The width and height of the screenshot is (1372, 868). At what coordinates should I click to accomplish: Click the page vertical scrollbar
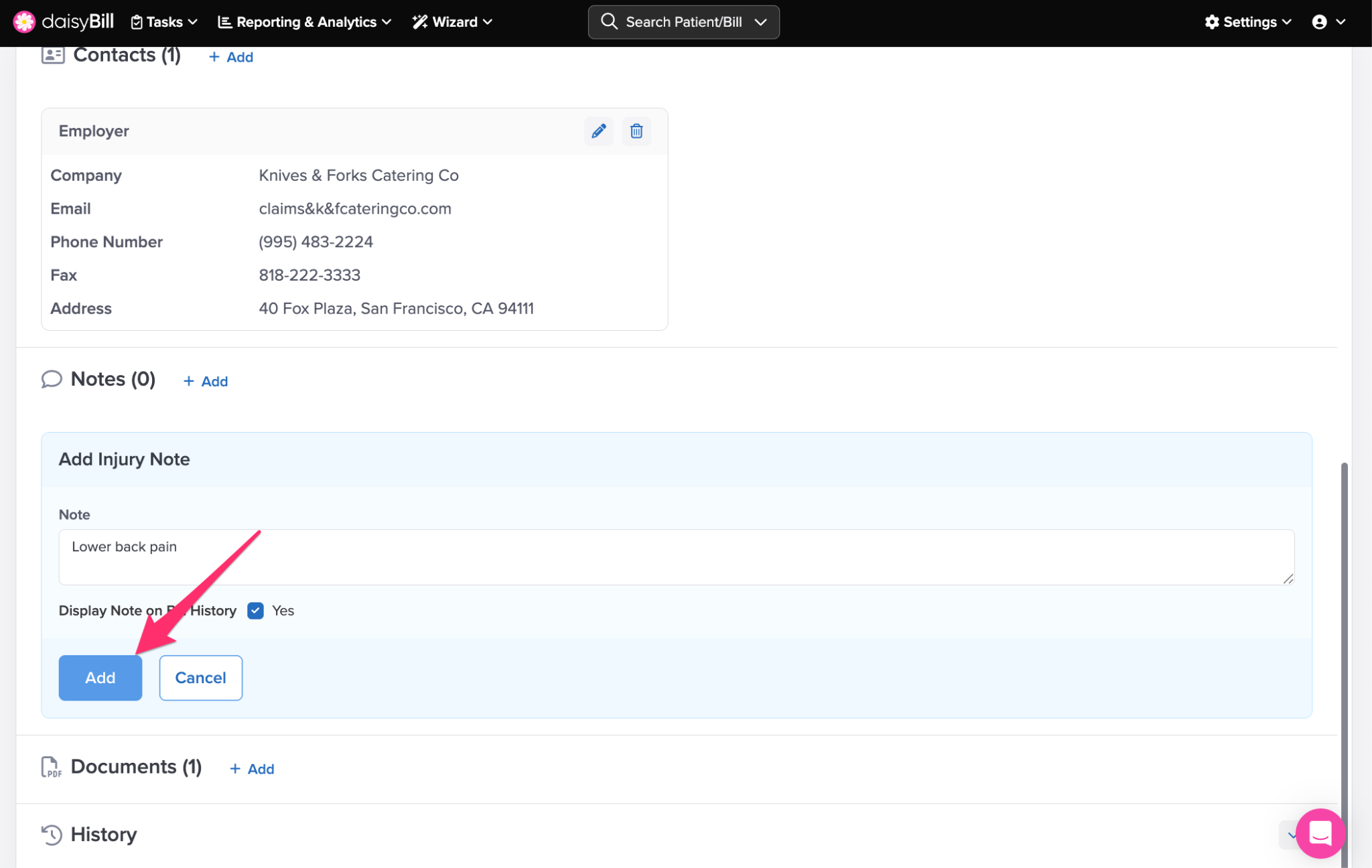click(1344, 636)
